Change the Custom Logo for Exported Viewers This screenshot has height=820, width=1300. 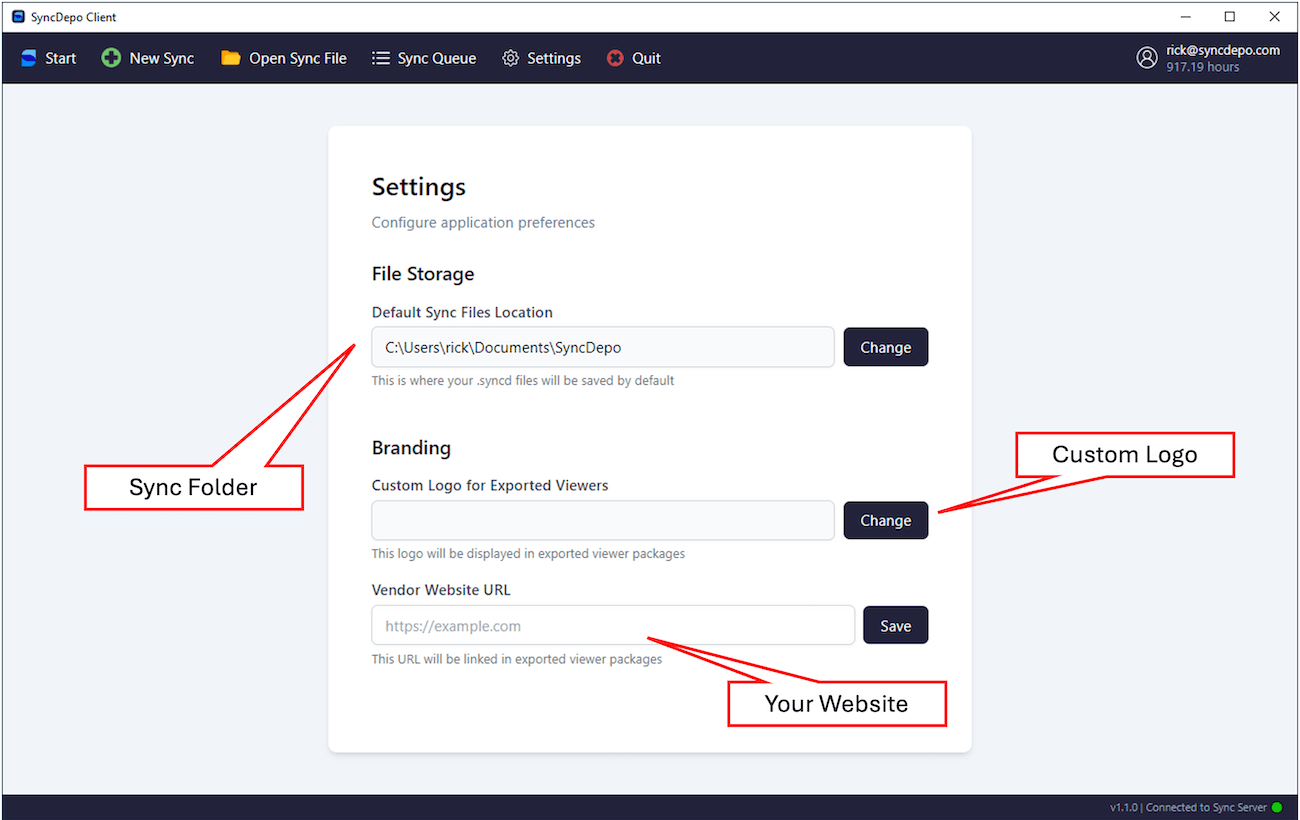point(885,520)
